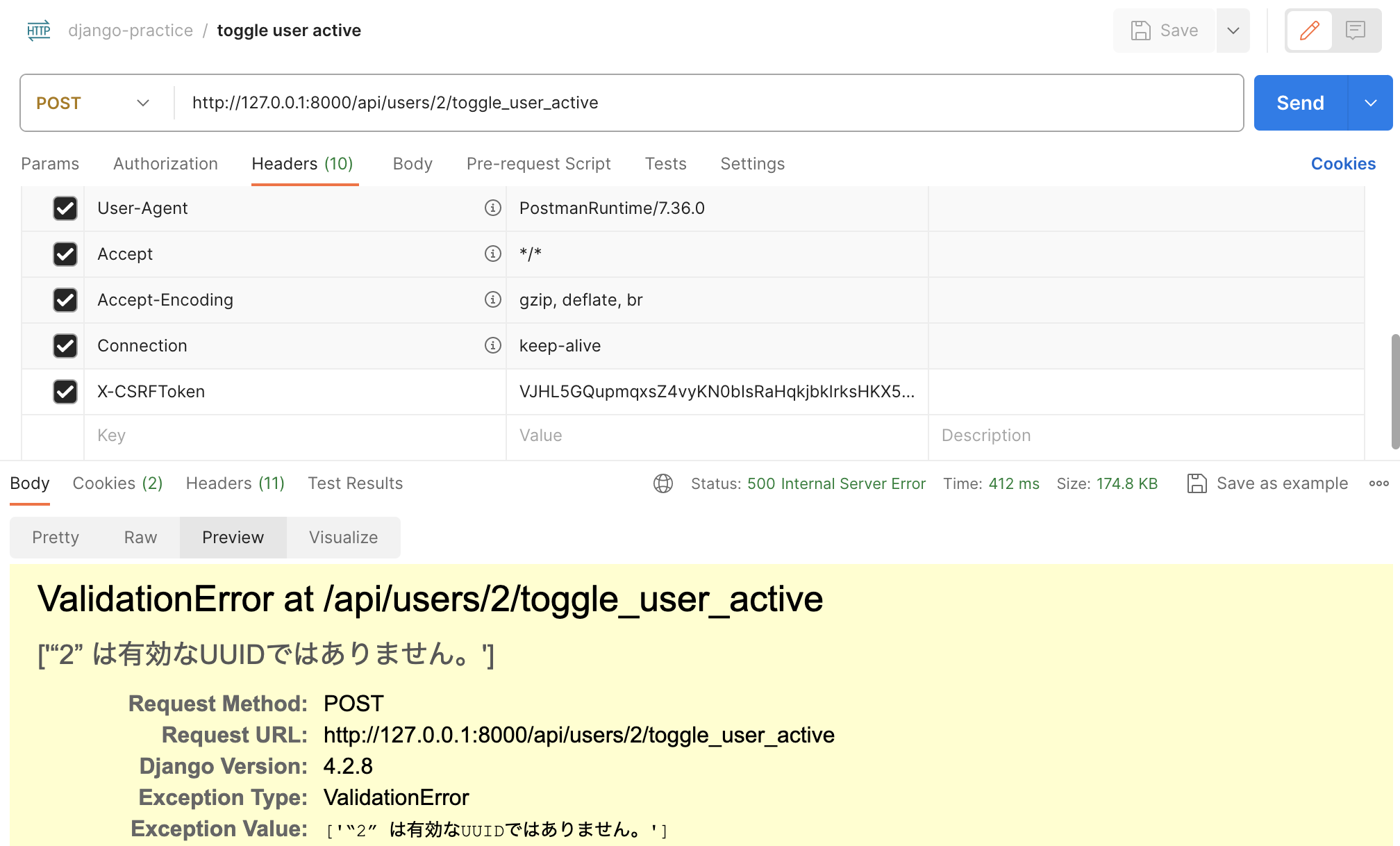Click the info icon beside User-Agent
Viewport: 1400px width, 846px height.
(x=492, y=208)
